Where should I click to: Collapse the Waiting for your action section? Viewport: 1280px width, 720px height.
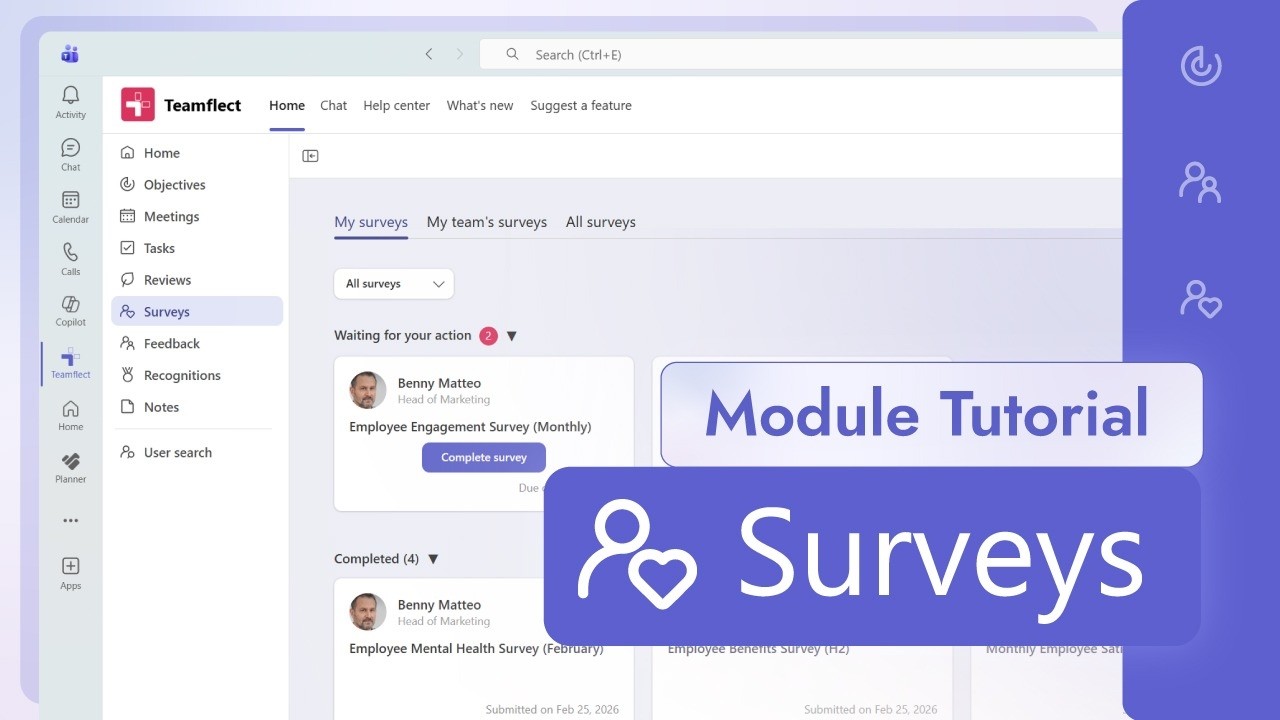click(512, 336)
